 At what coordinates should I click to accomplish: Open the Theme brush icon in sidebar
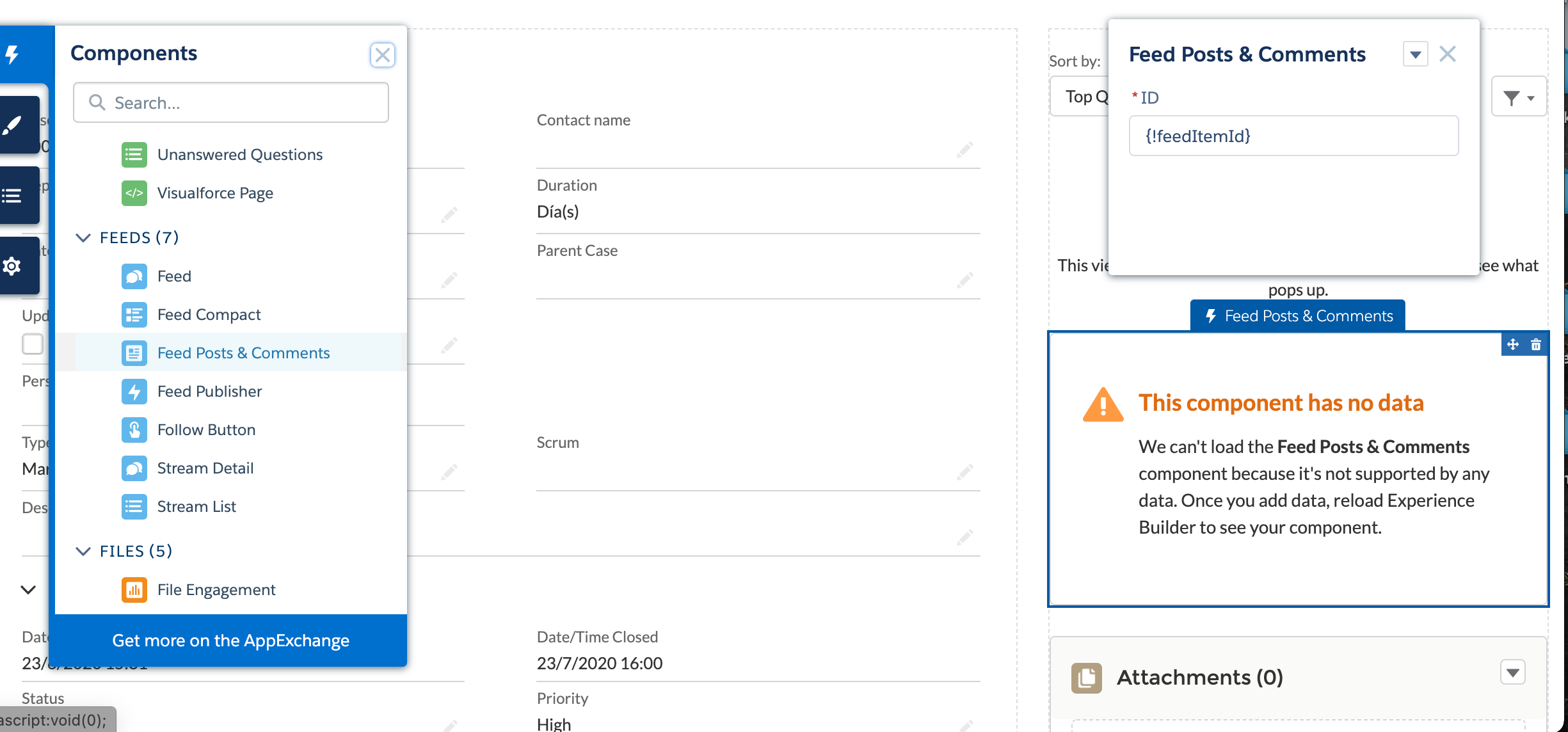[x=13, y=125]
